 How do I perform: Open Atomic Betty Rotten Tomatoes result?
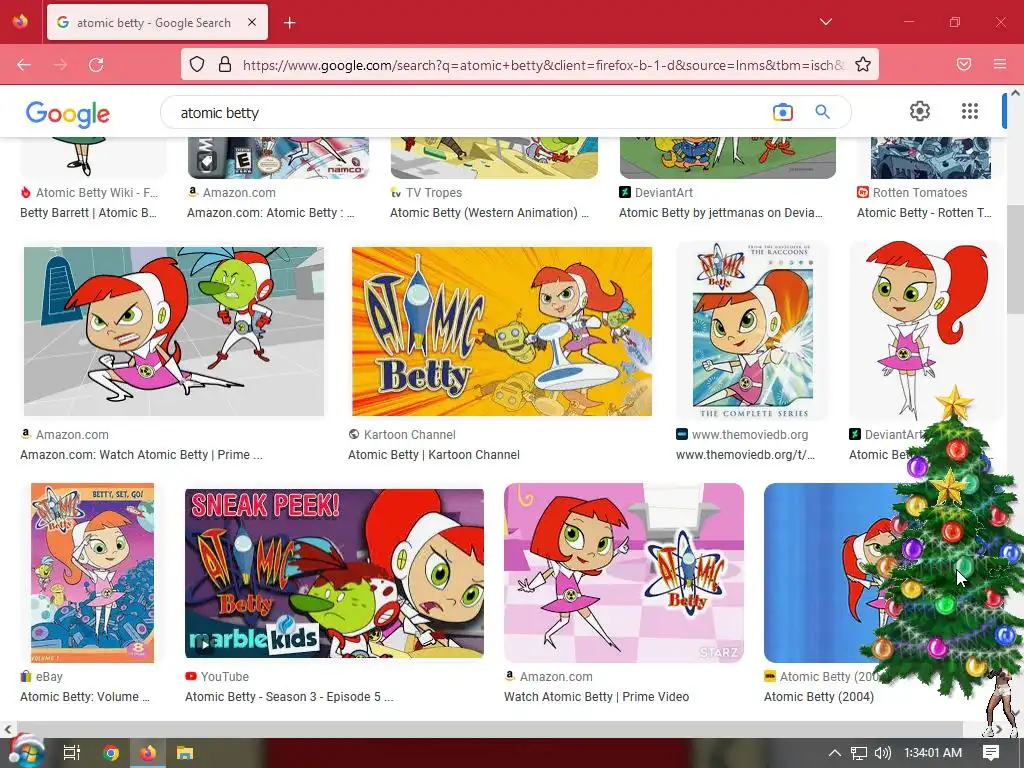[924, 212]
